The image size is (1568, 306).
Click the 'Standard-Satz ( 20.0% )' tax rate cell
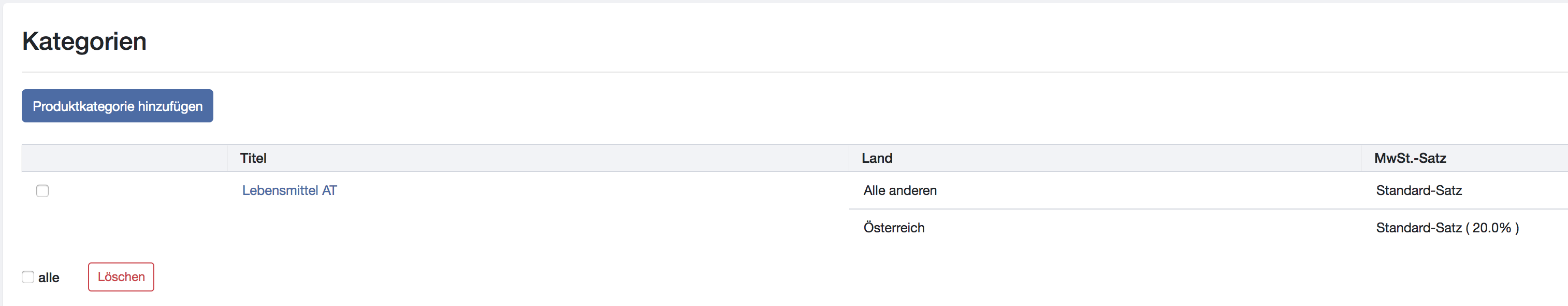1447,228
